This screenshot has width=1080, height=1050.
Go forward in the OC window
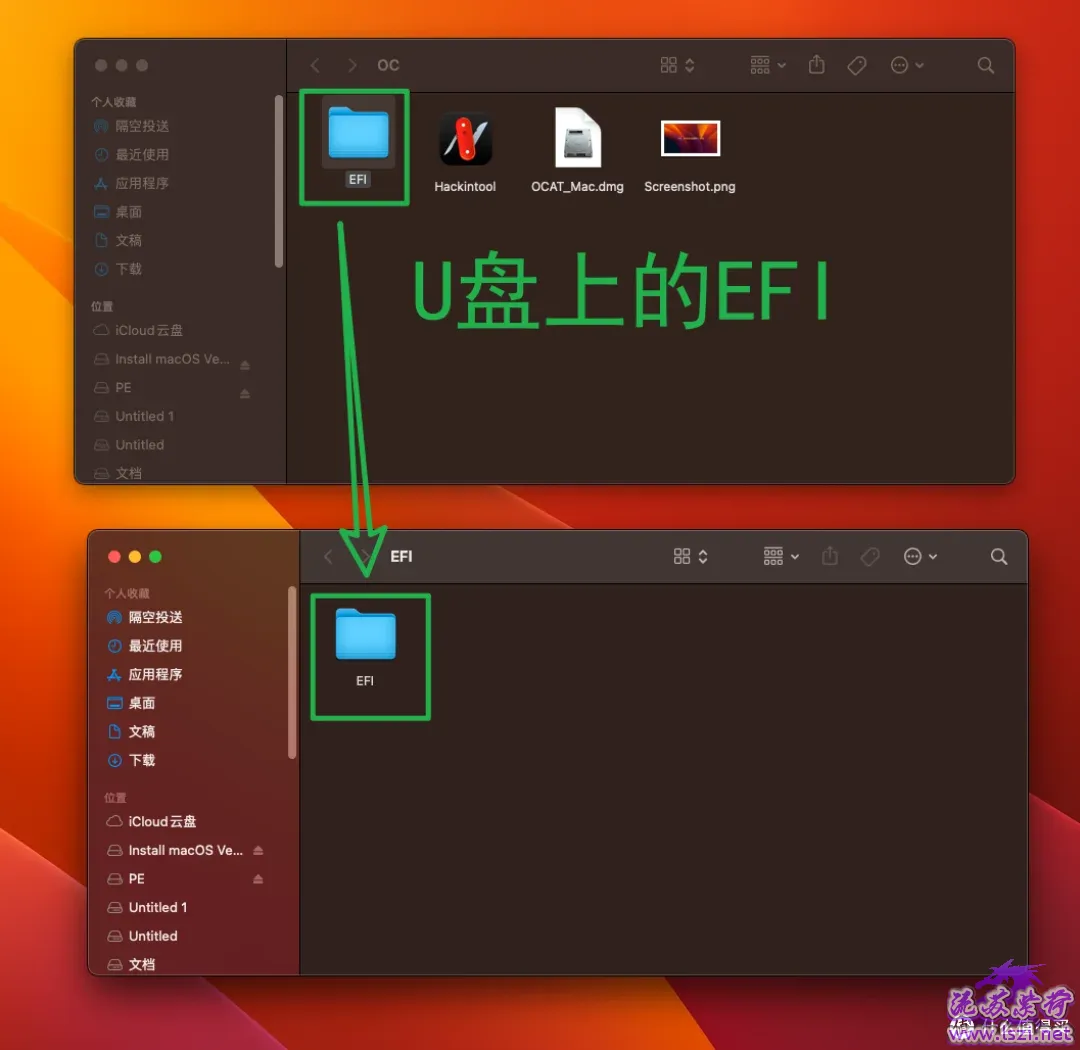(352, 65)
